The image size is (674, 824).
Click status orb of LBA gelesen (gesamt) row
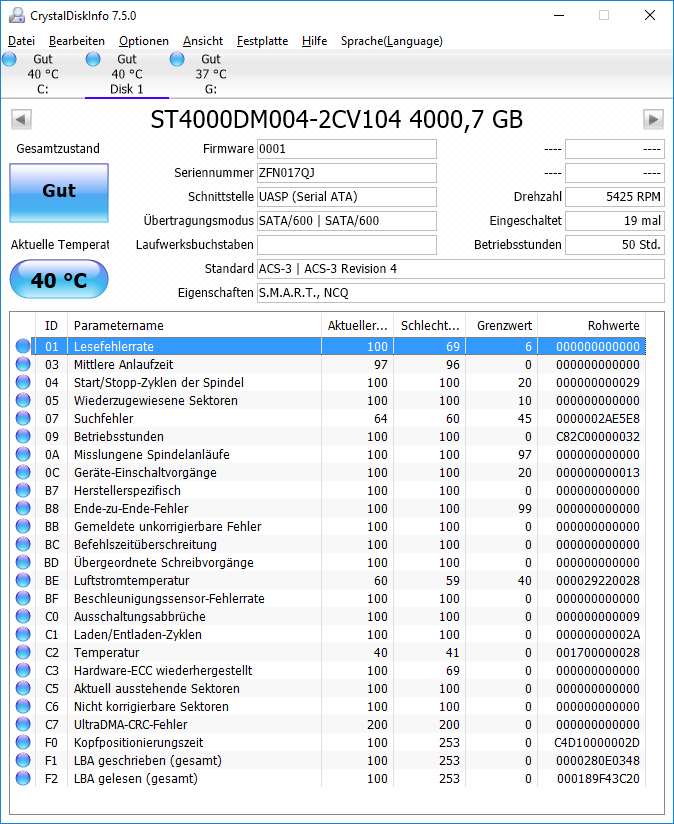click(23, 778)
